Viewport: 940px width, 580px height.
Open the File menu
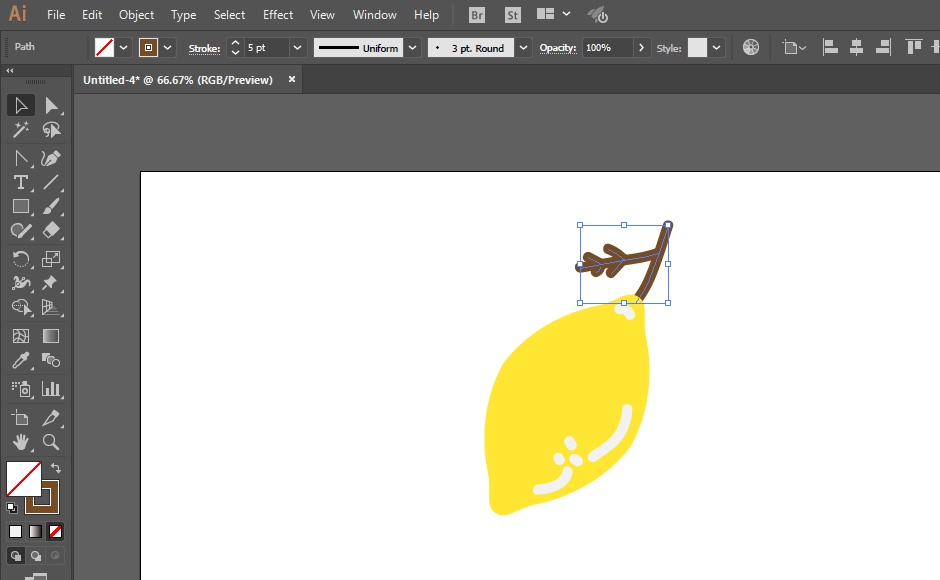coord(56,14)
